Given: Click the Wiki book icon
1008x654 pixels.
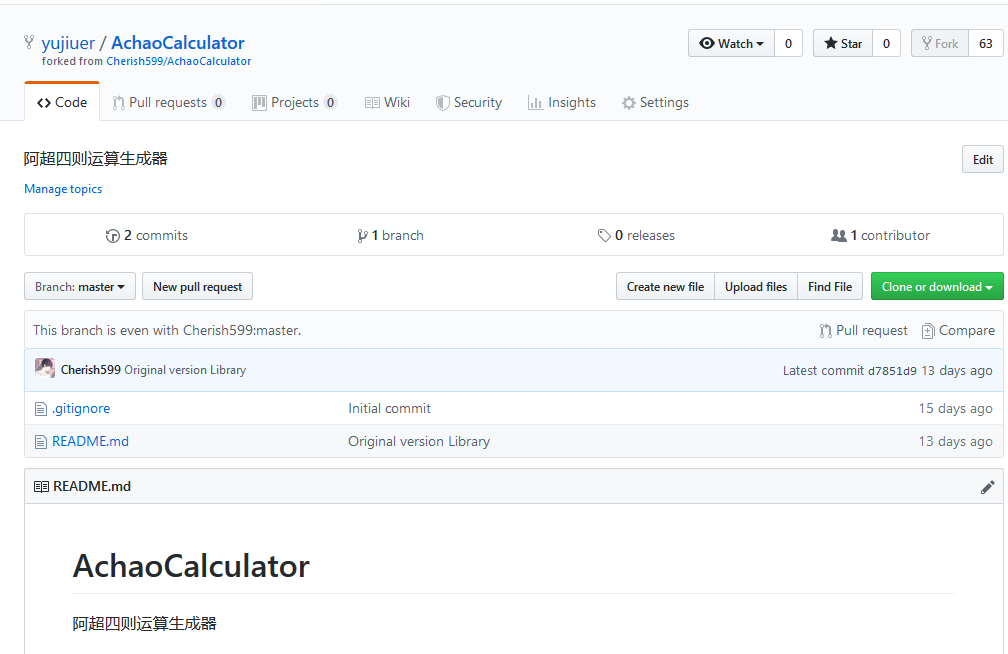Looking at the screenshot, I should [x=372, y=103].
